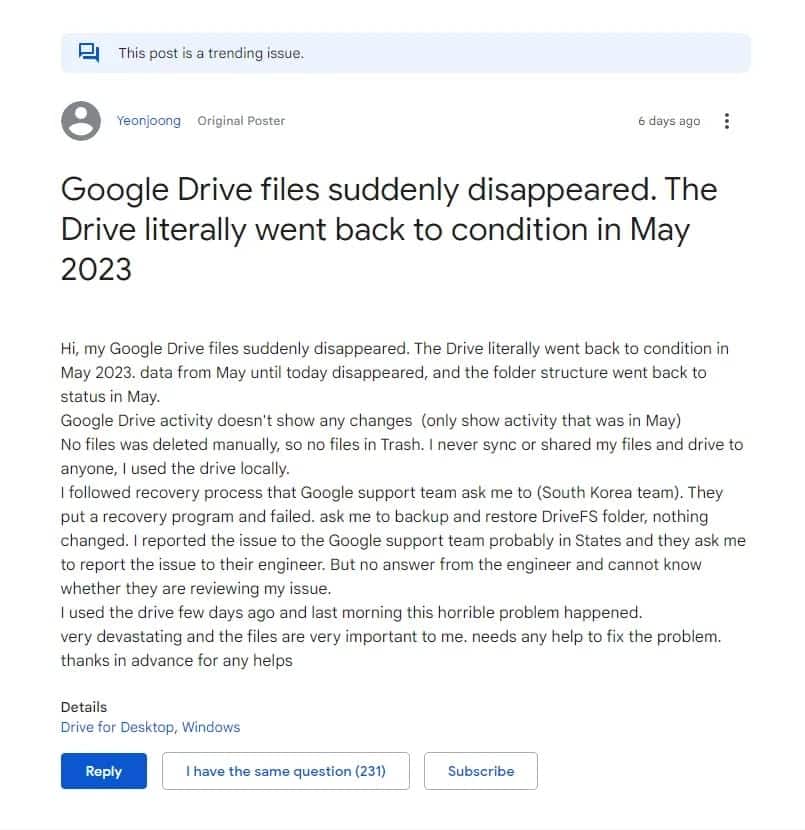Image resolution: width=805 pixels, height=830 pixels.
Task: Click the closing line 'thanks in advance for any helps'
Action: [x=177, y=661]
